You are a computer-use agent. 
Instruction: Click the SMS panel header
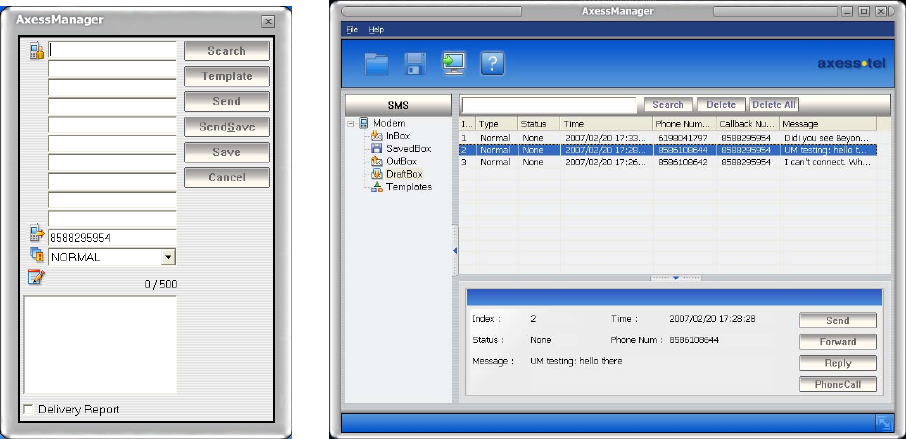point(398,106)
